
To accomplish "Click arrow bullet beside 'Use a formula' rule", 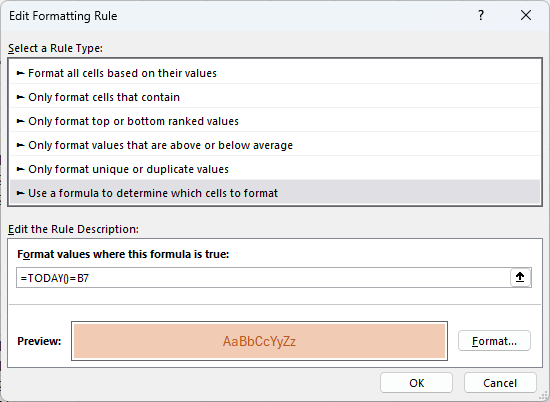I will pos(21,193).
